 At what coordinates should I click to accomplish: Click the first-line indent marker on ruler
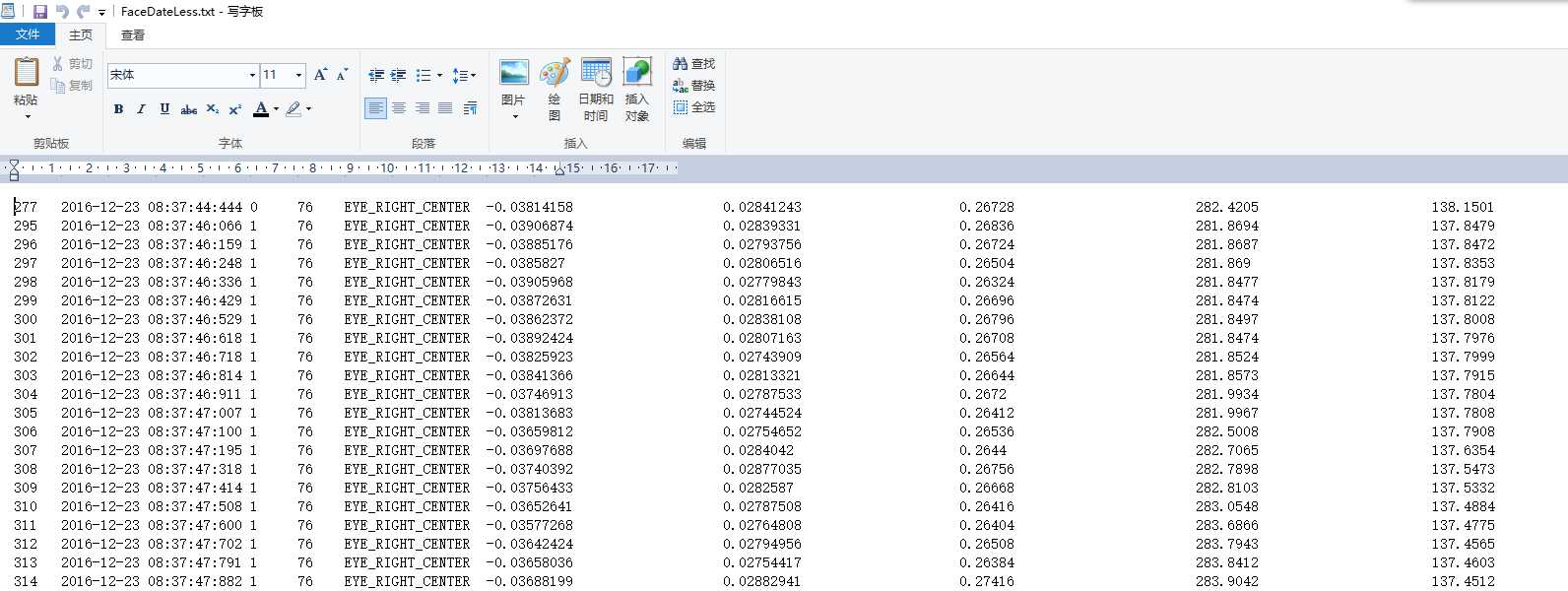point(14,164)
